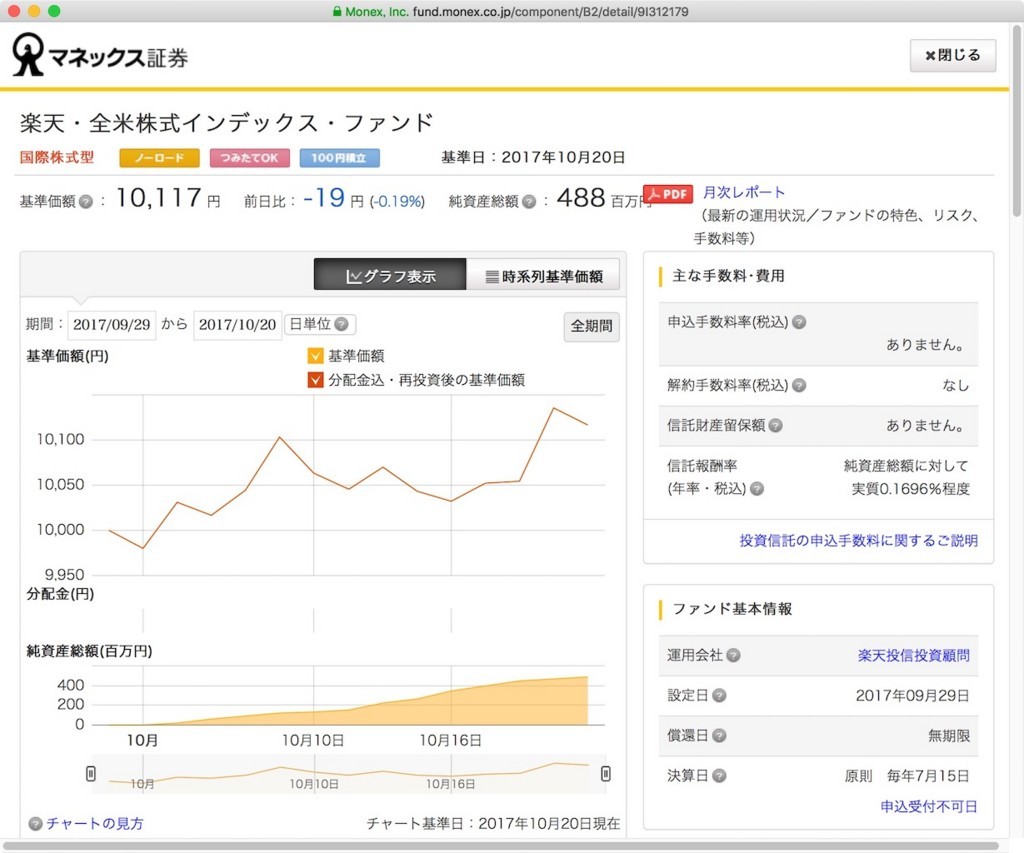Open the 月次レポート link
Screen dimensions: 1024x853
pos(744,193)
